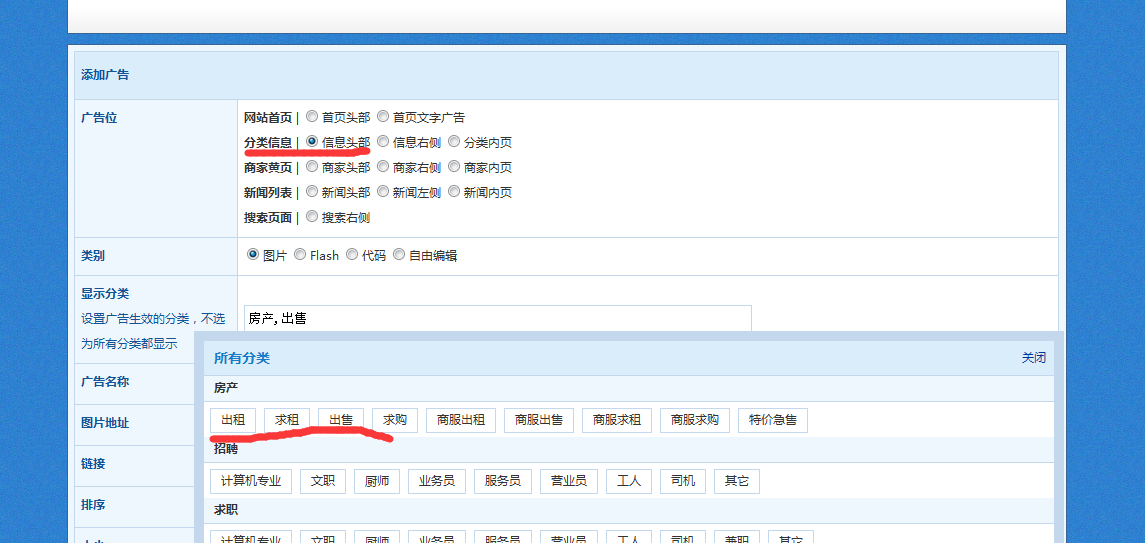Select the 新闻左侧 radio option
1145x543 pixels.
point(383,192)
